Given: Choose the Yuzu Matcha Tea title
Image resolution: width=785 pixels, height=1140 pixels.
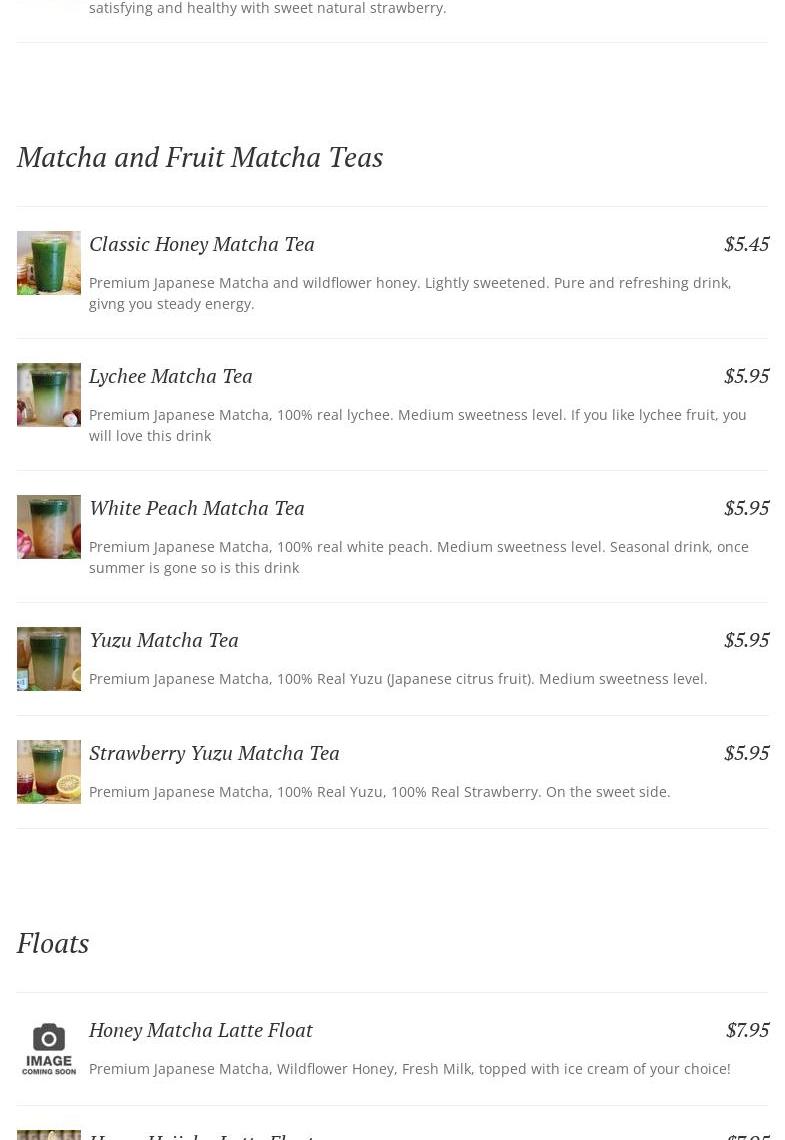Looking at the screenshot, I should tap(164, 640).
